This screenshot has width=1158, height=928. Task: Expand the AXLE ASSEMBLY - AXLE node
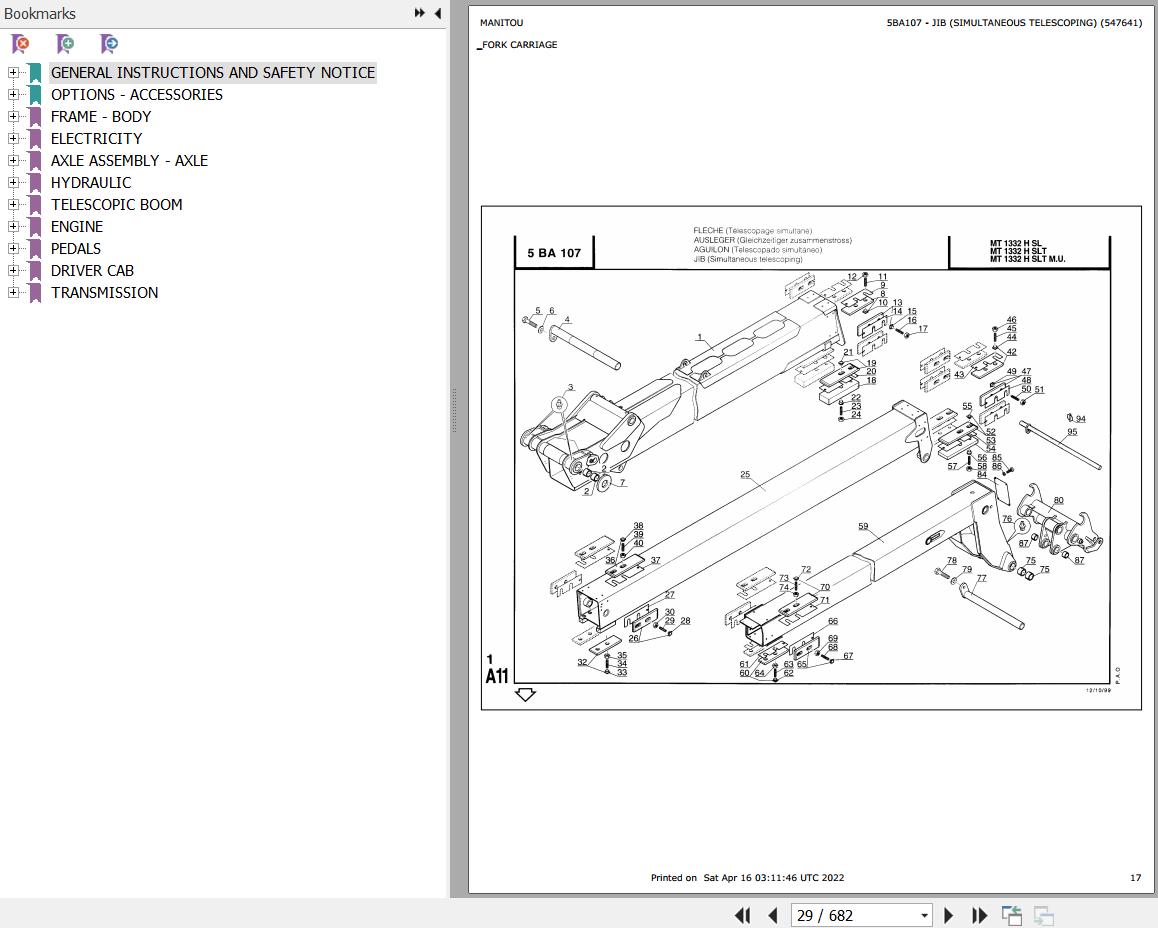13,160
